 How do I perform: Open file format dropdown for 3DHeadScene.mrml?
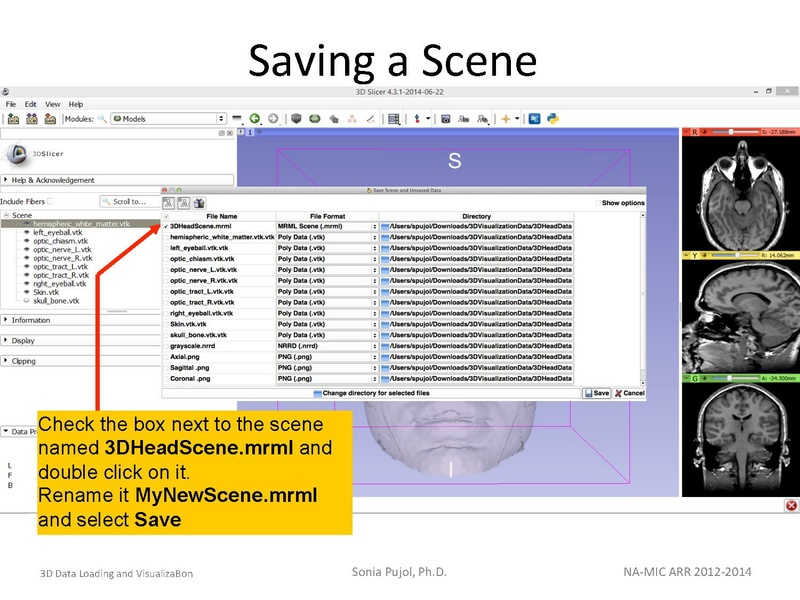tap(327, 227)
